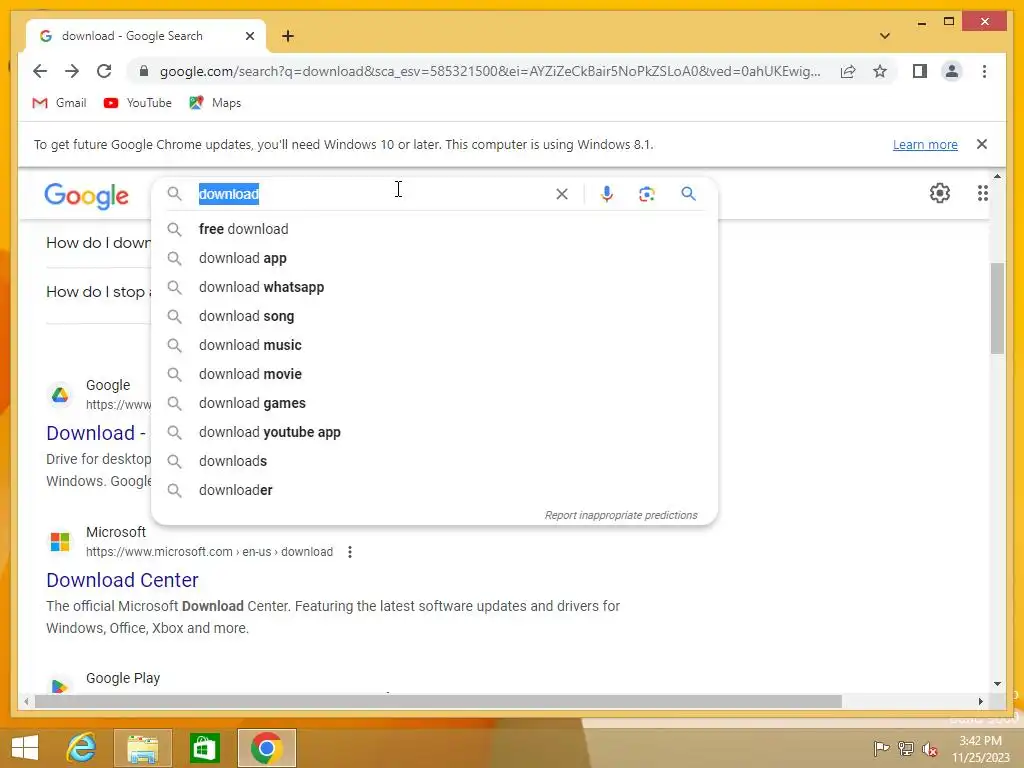Open a new tab with the plus button
1024x768 pixels.
click(288, 36)
